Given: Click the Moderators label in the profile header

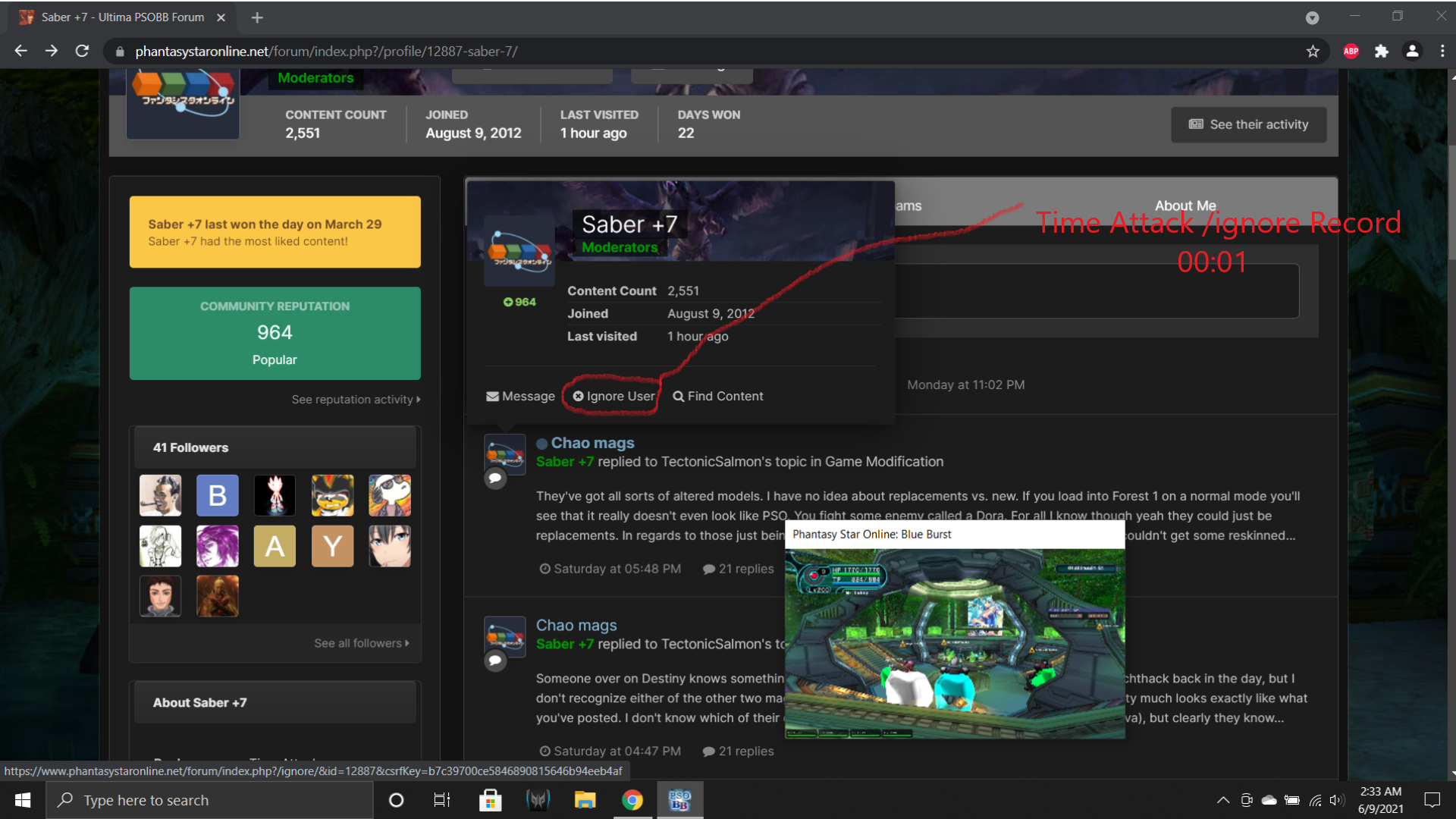Looking at the screenshot, I should (x=315, y=77).
